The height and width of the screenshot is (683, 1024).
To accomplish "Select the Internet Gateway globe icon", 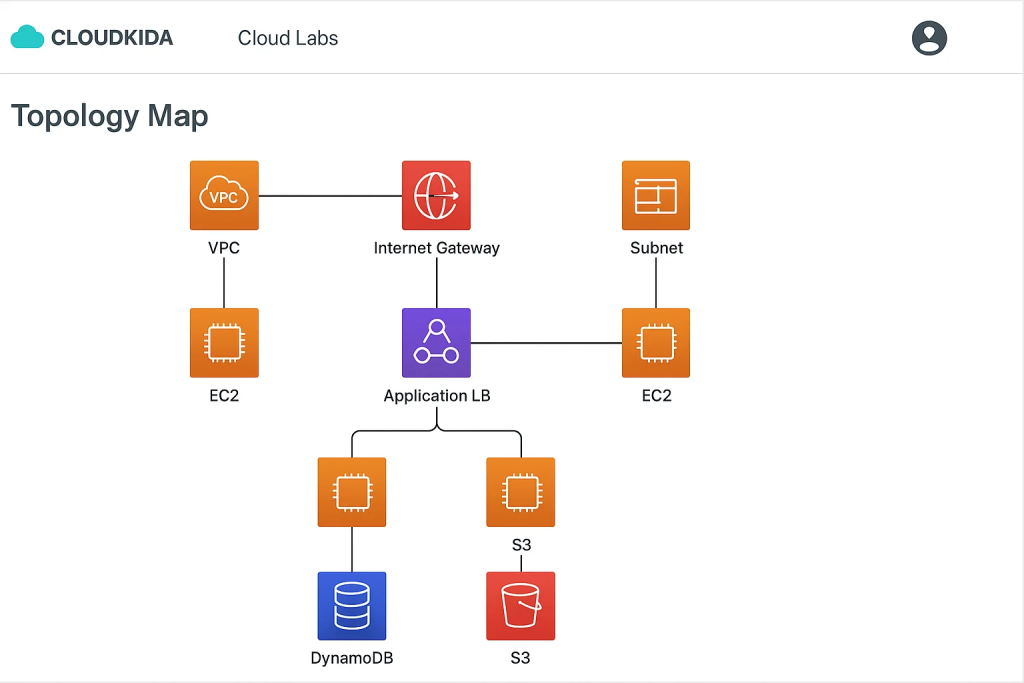I will [x=436, y=196].
